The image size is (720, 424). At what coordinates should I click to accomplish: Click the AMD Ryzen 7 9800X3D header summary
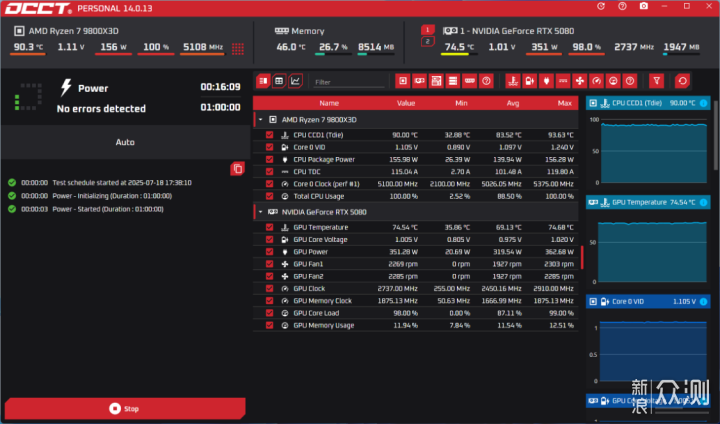[x=73, y=31]
